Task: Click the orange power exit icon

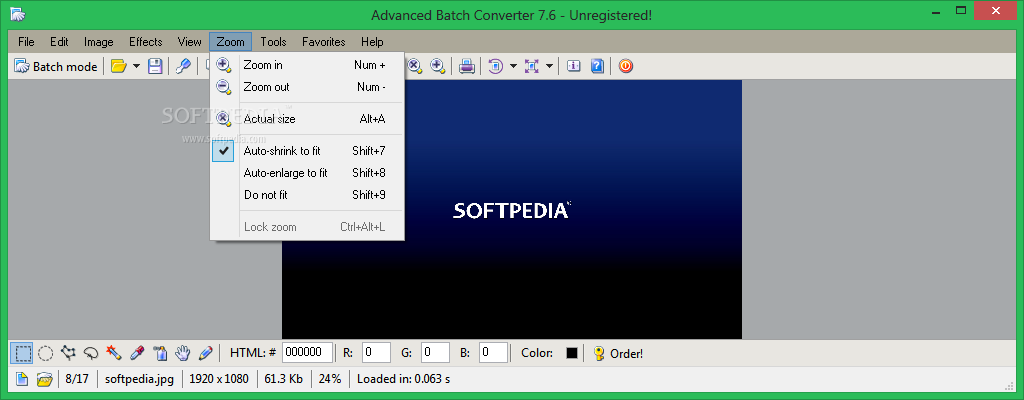Action: 626,66
